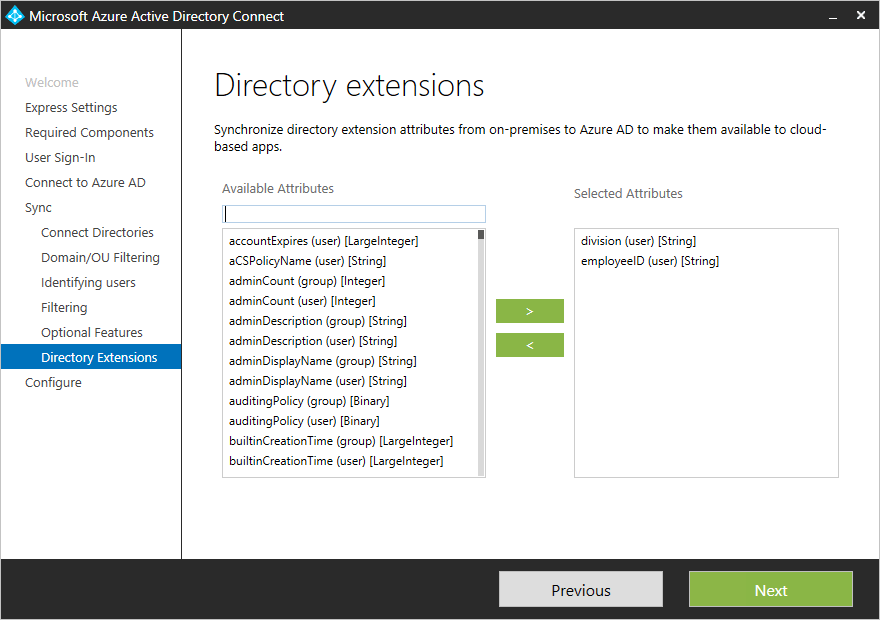
Task: Select the Configure step in sidebar
Action: pyautogui.click(x=53, y=382)
